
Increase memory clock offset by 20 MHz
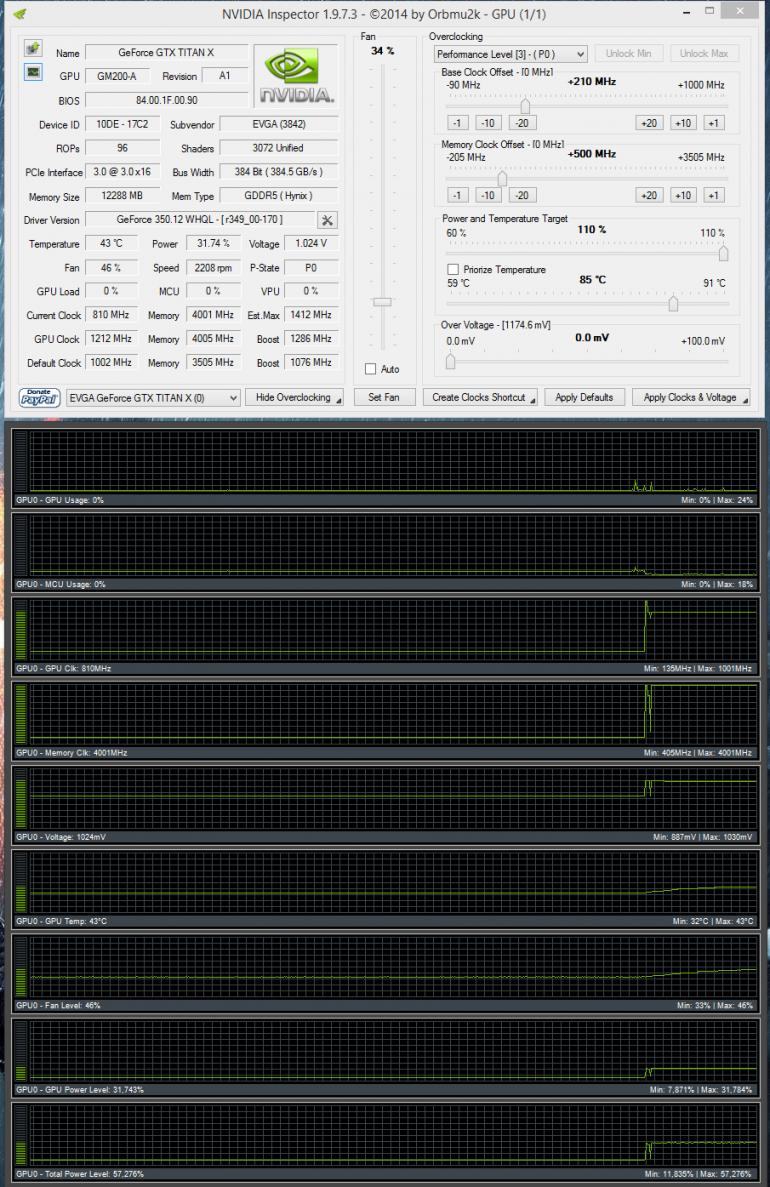coord(649,195)
